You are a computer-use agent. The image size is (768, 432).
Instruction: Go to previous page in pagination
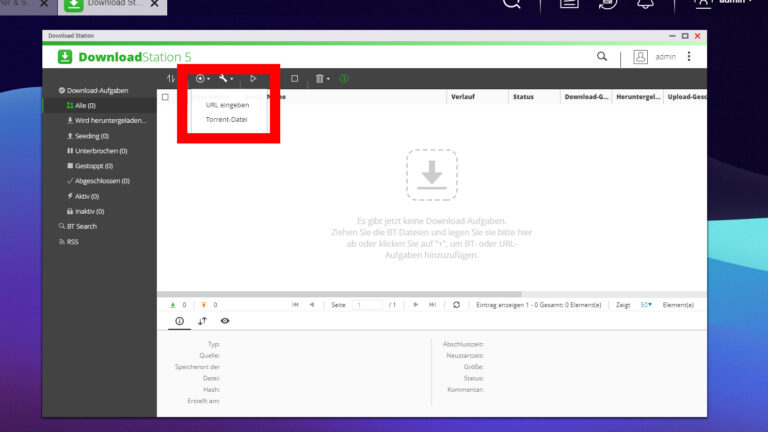click(312, 305)
